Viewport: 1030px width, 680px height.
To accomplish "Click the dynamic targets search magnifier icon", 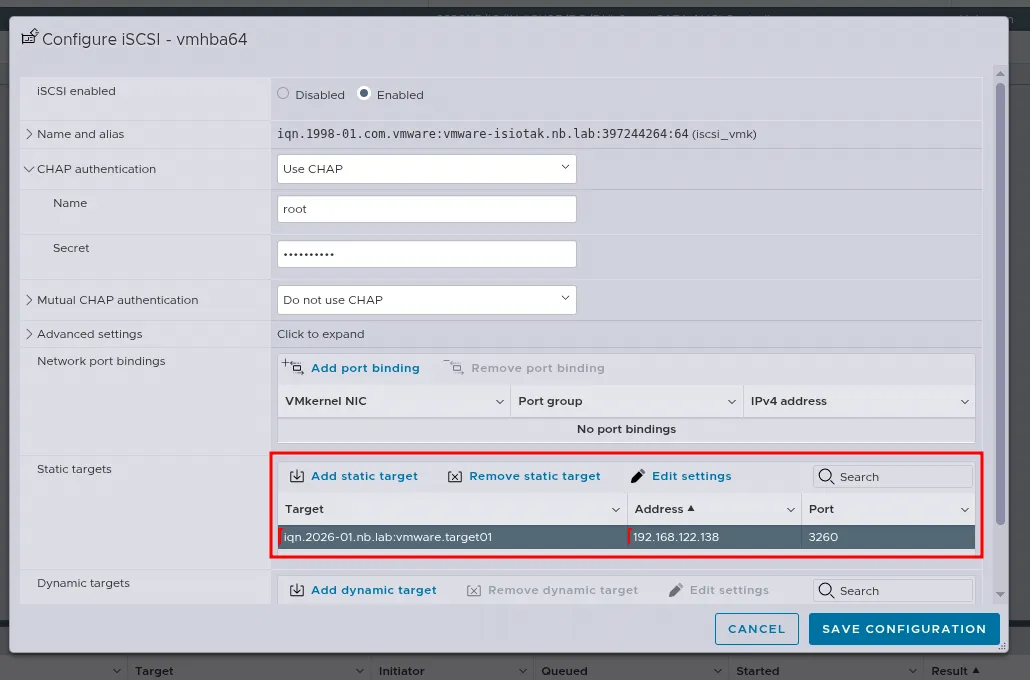I will [826, 590].
